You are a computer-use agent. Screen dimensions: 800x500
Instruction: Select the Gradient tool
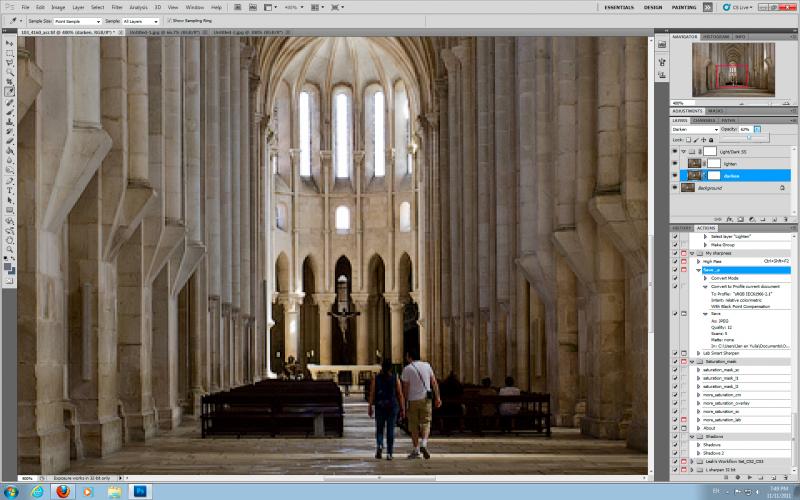coord(9,152)
